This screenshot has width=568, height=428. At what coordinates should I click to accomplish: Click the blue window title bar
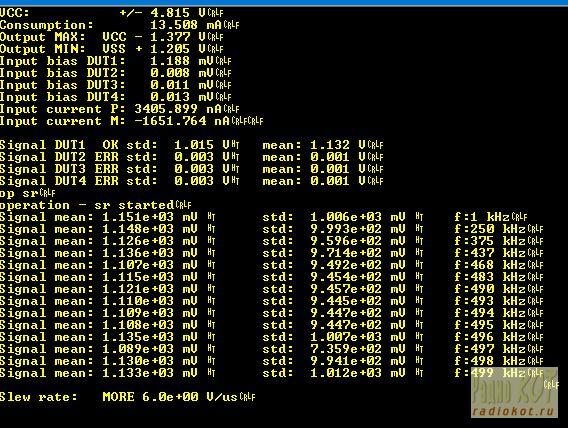point(284,2)
